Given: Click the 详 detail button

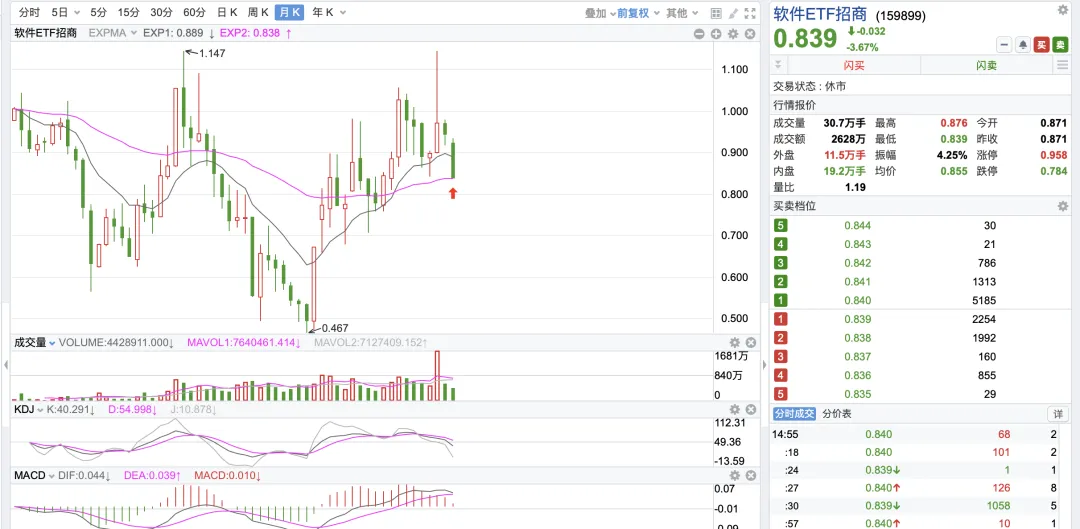Looking at the screenshot, I should click(1059, 413).
